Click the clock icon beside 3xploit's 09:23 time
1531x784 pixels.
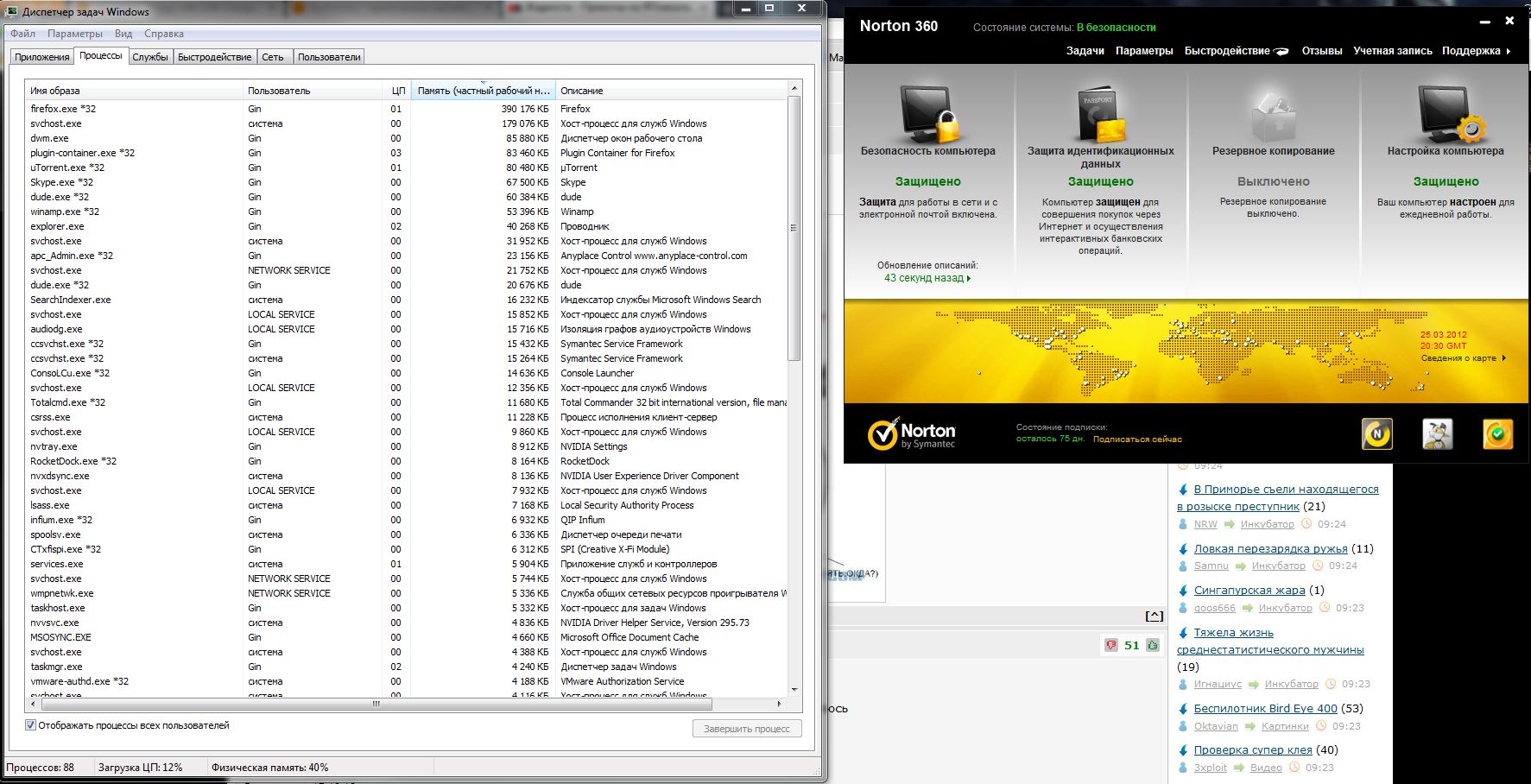(x=1295, y=768)
